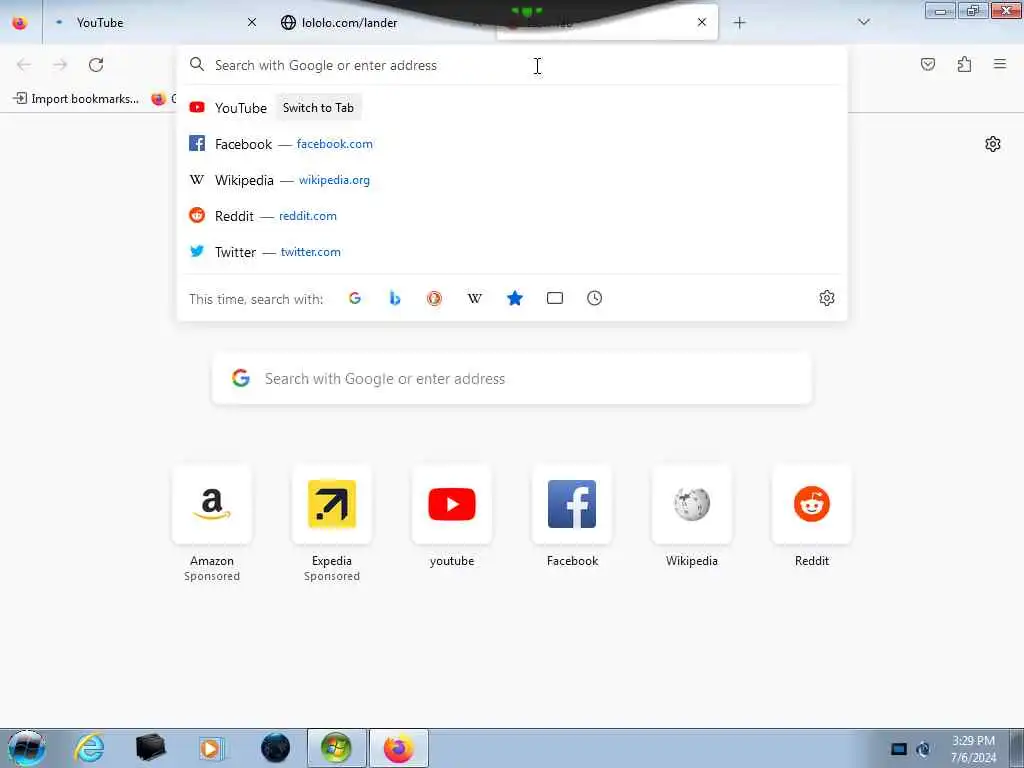Viewport: 1024px width, 768px height.
Task: Close the YouTube tab
Action: point(252,23)
